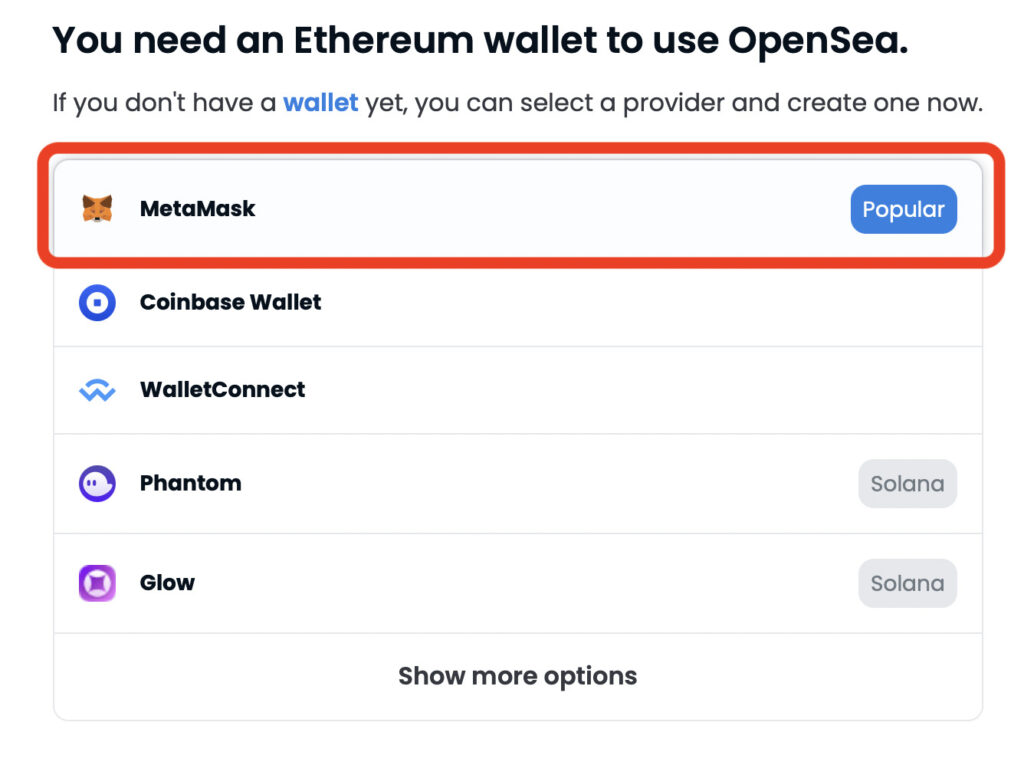Open the blue 'wallet' hyperlink
Viewport: 1024px width, 778px height.
320,103
